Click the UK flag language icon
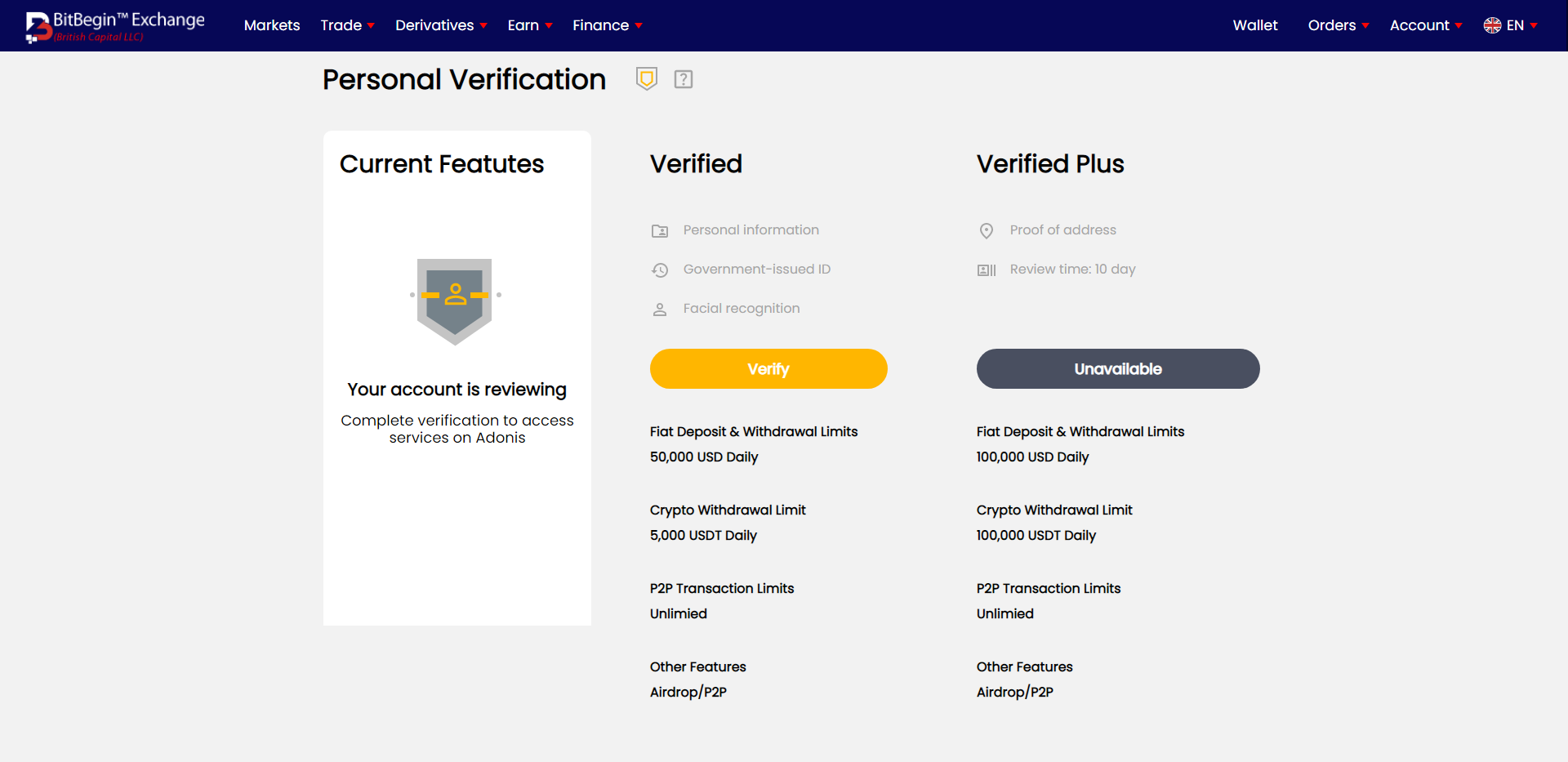This screenshot has height=762, width=1568. pyautogui.click(x=1492, y=25)
